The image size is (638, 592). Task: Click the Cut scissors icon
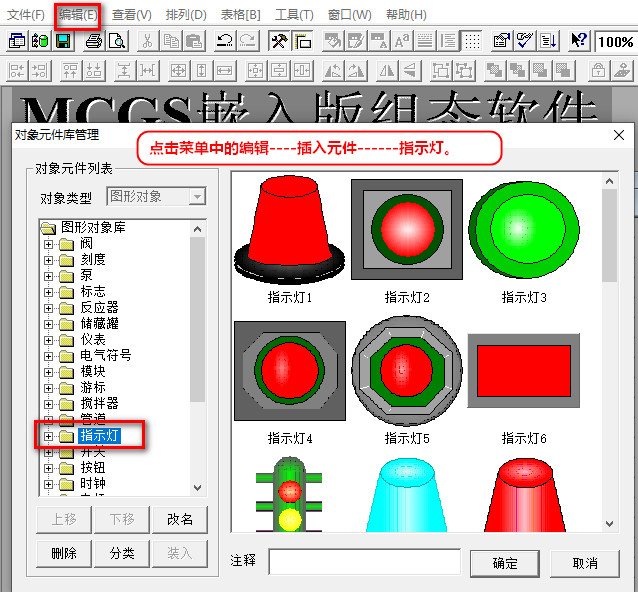[147, 41]
